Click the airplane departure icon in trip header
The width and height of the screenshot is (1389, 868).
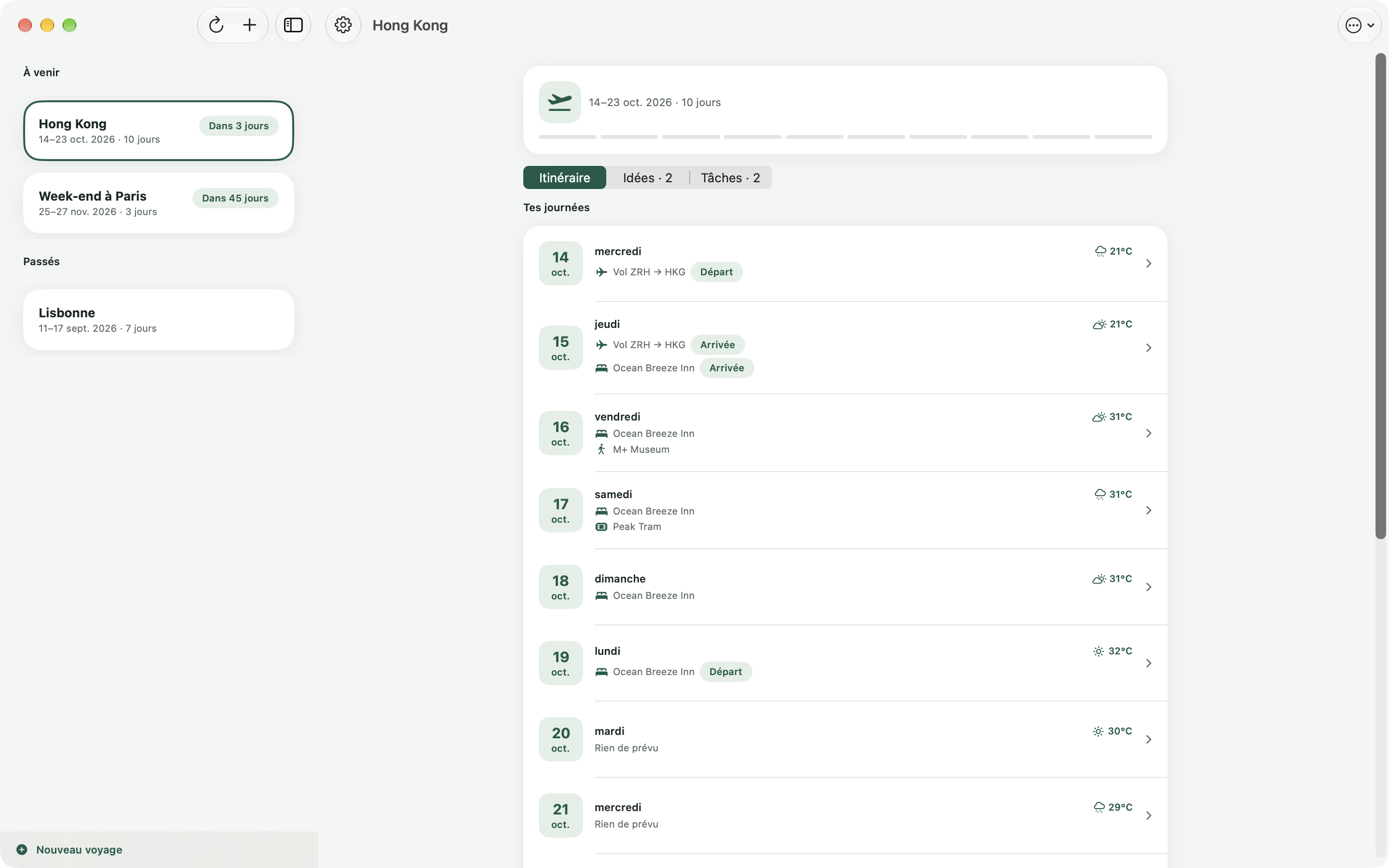point(559,102)
